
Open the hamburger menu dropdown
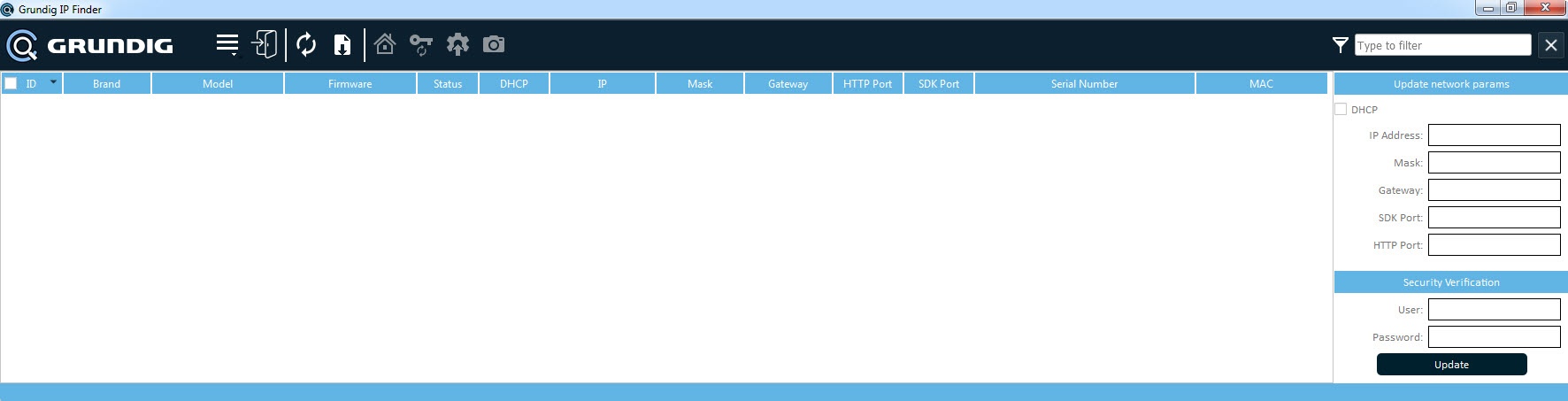227,44
